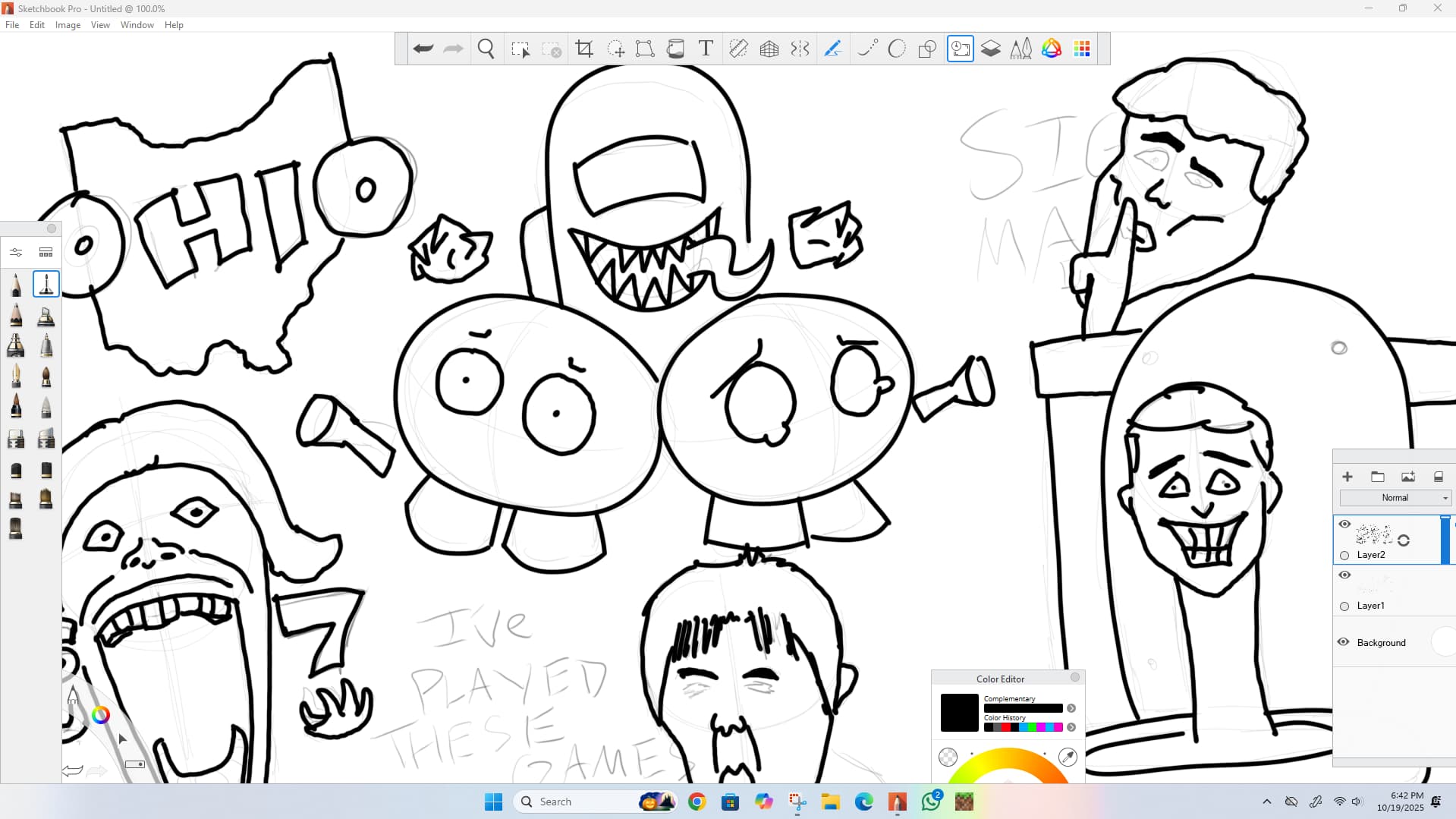The image size is (1456, 819).
Task: Open the brush properties sliders icon
Action: point(16,252)
